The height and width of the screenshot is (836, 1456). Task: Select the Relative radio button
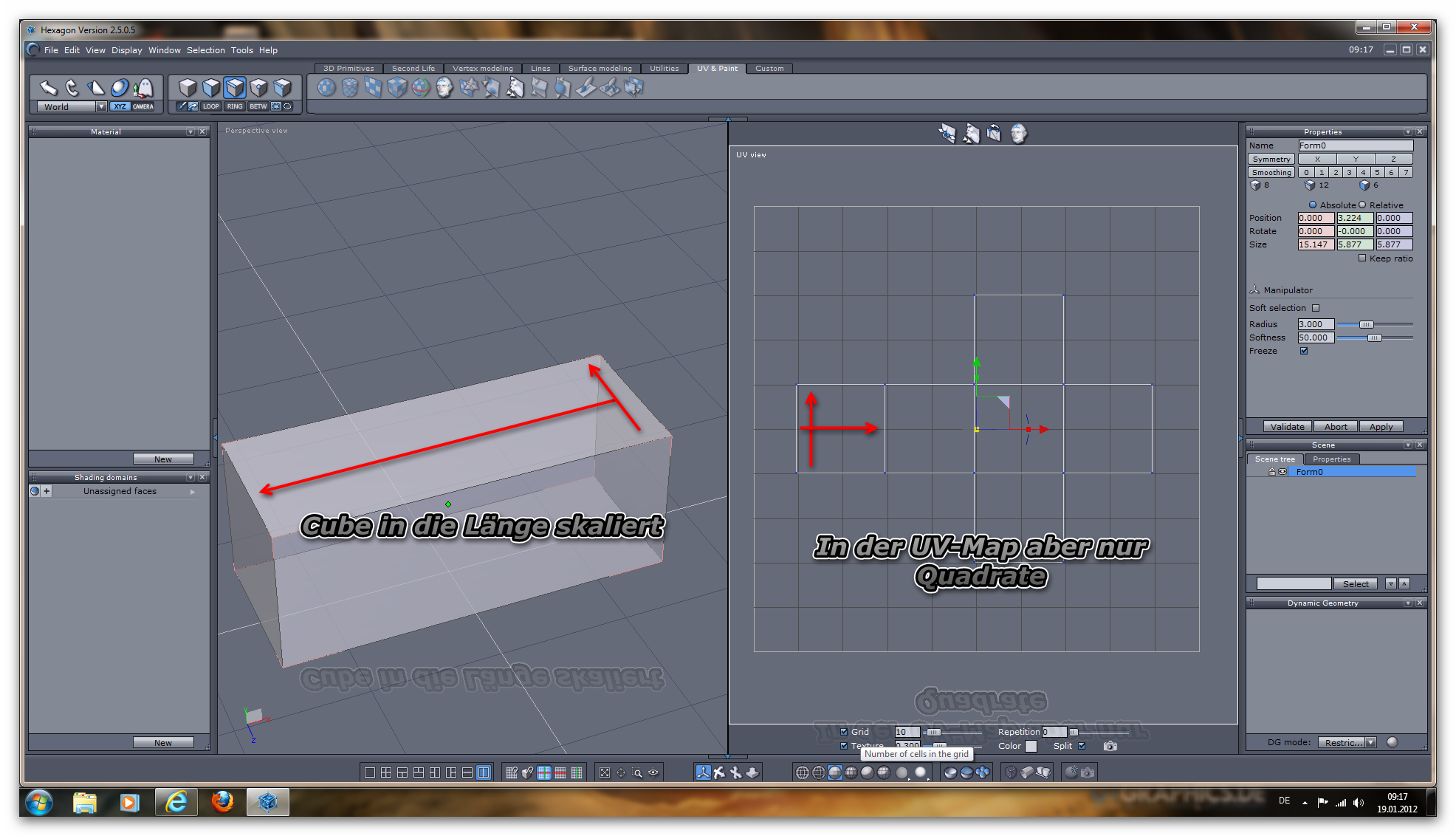tap(1363, 205)
